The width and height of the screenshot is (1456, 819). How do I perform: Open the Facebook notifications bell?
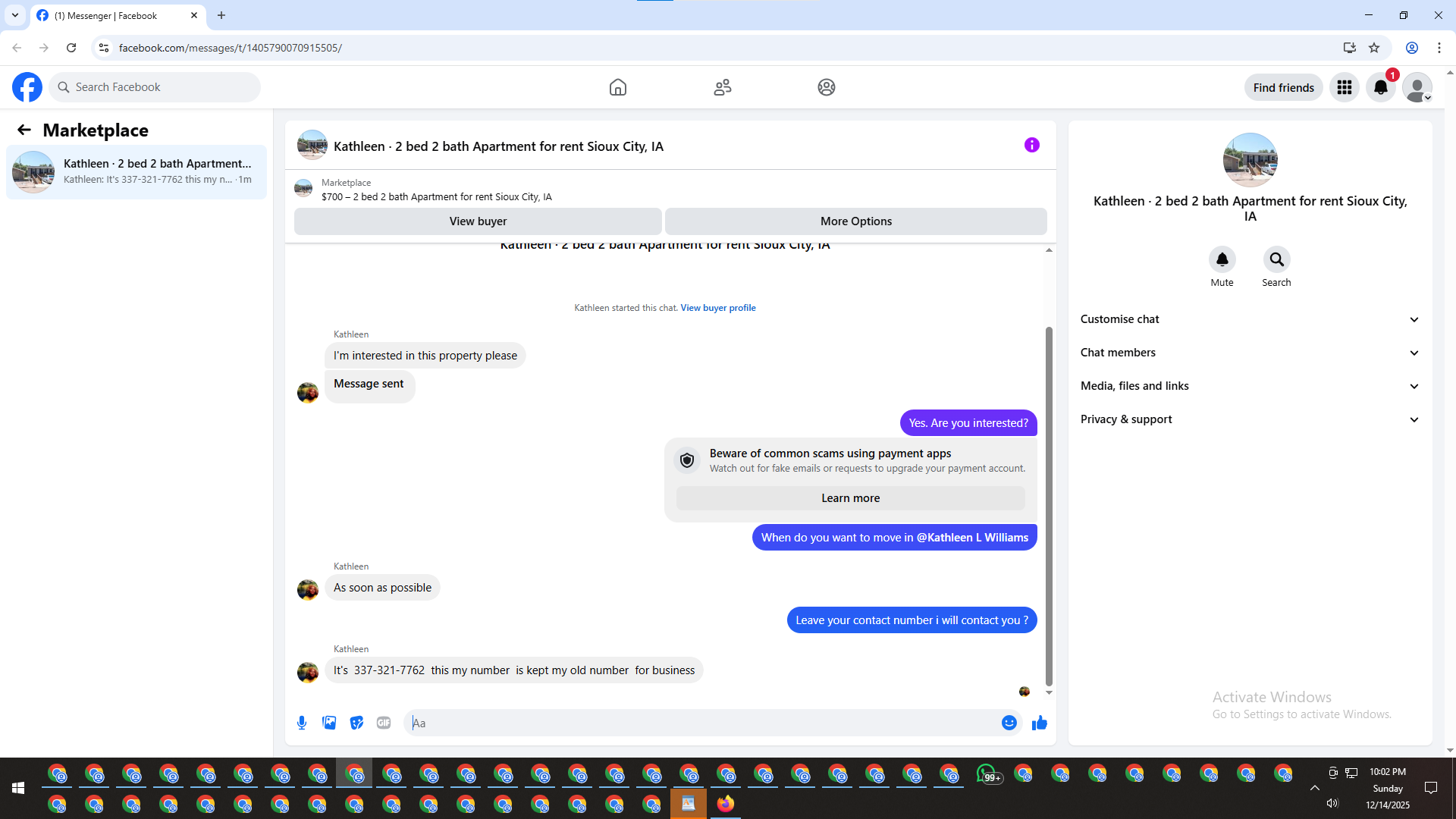coord(1381,87)
